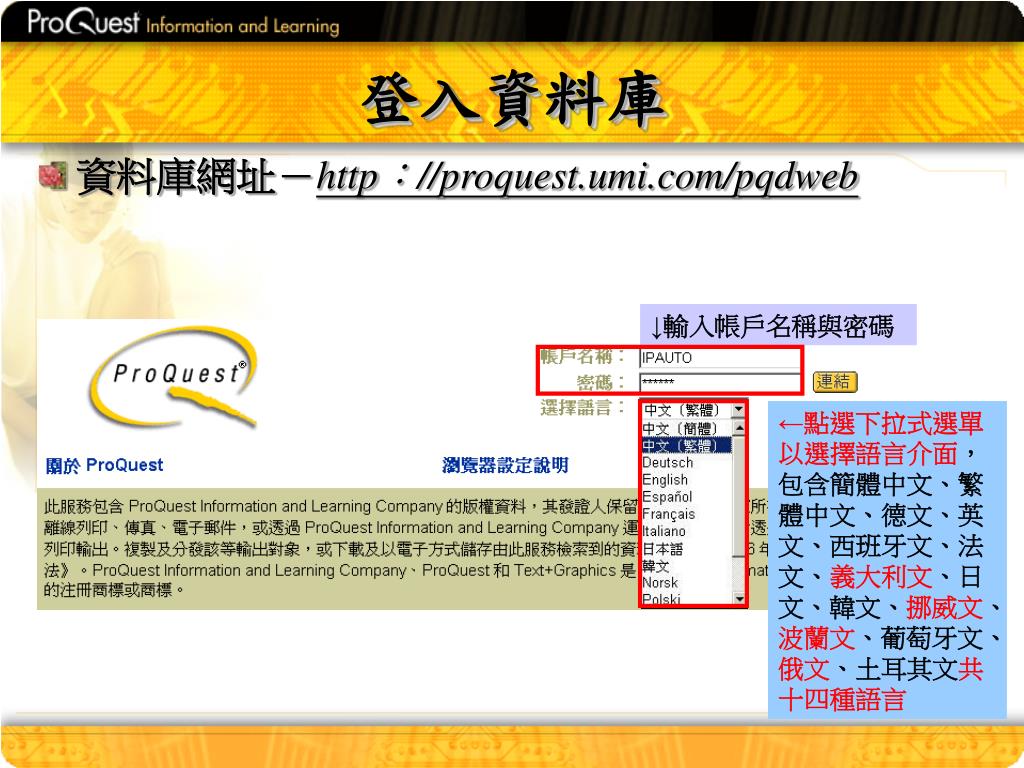
Task: Click the account name input field containing IPAUTO
Action: (720, 358)
